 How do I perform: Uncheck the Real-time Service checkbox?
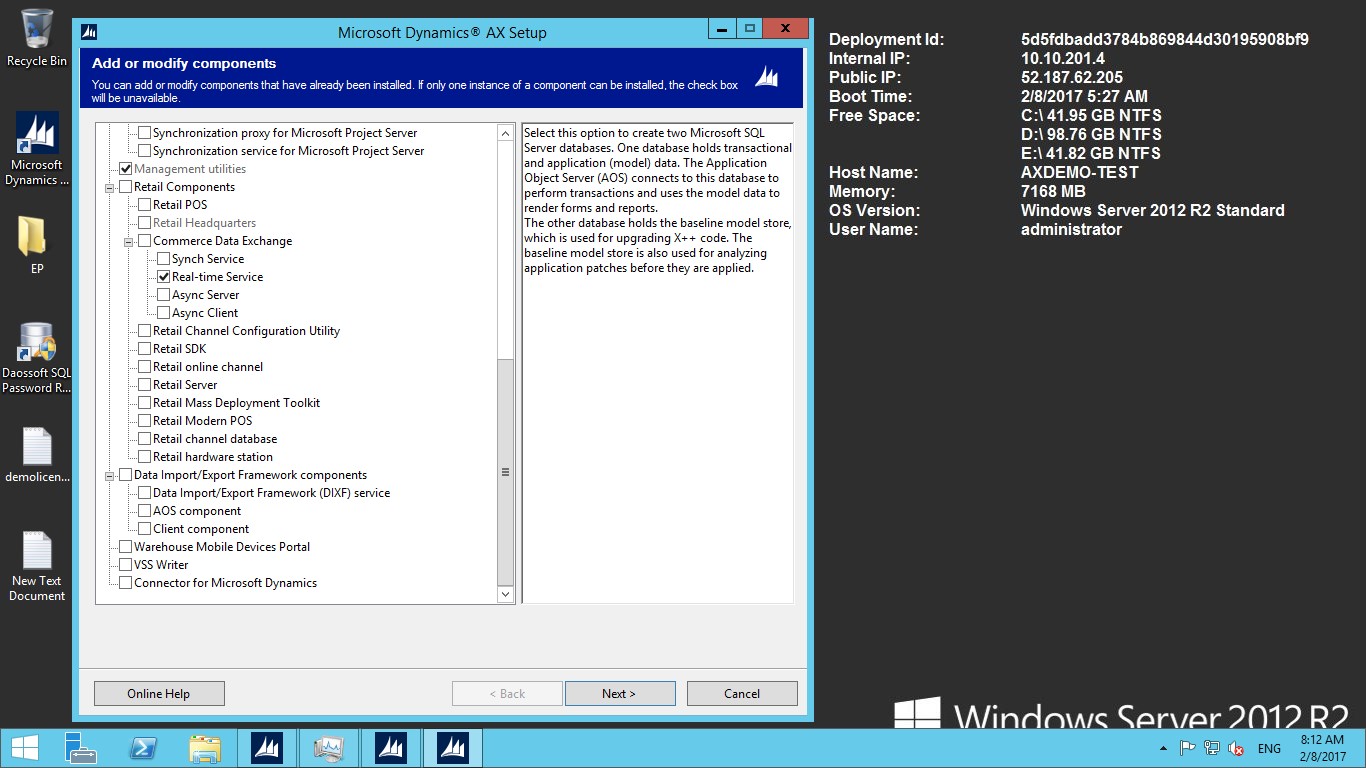(164, 277)
